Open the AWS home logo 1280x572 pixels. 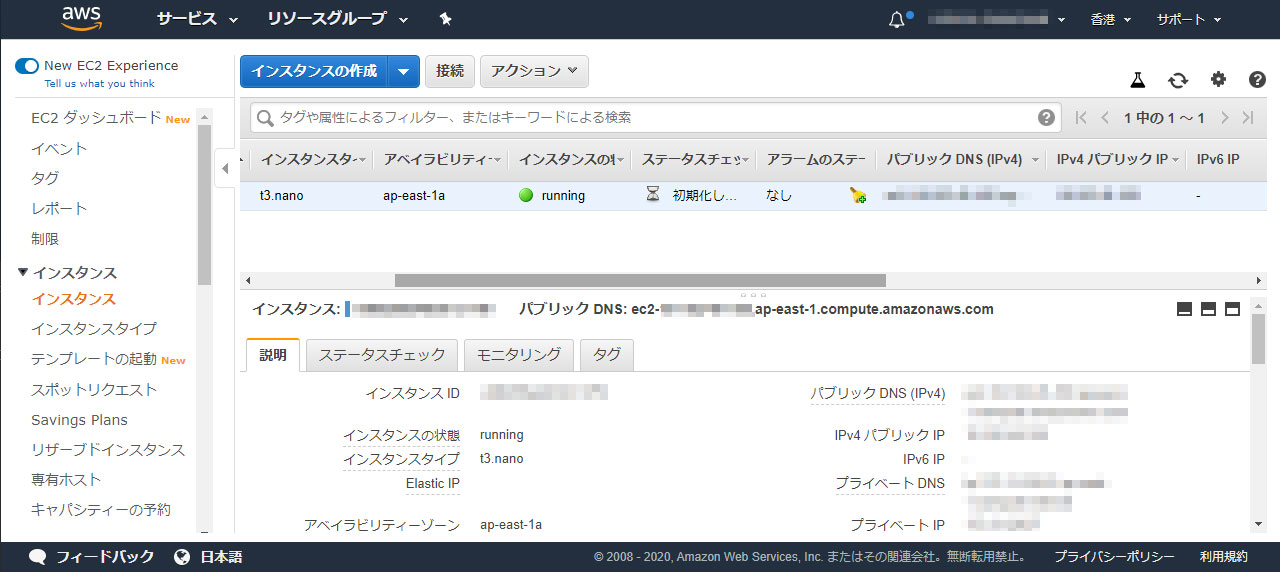[82, 18]
